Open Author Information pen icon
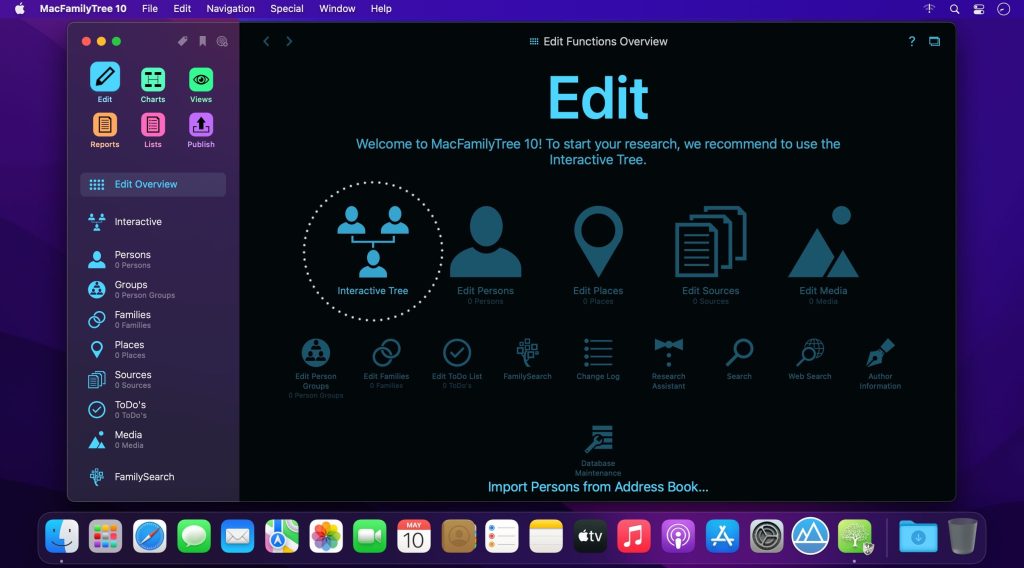This screenshot has height=568, width=1024. click(880, 352)
